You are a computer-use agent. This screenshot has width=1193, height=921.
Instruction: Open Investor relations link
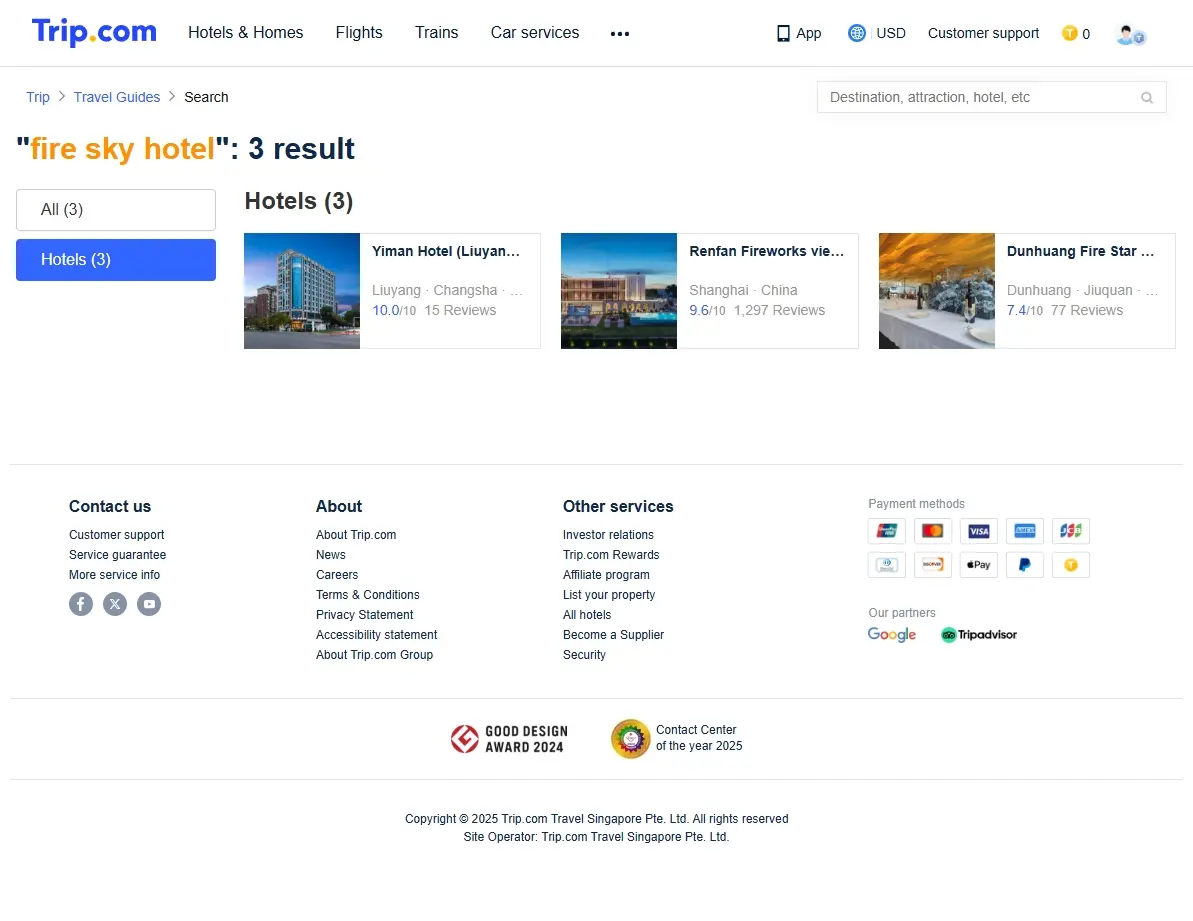[x=608, y=535]
